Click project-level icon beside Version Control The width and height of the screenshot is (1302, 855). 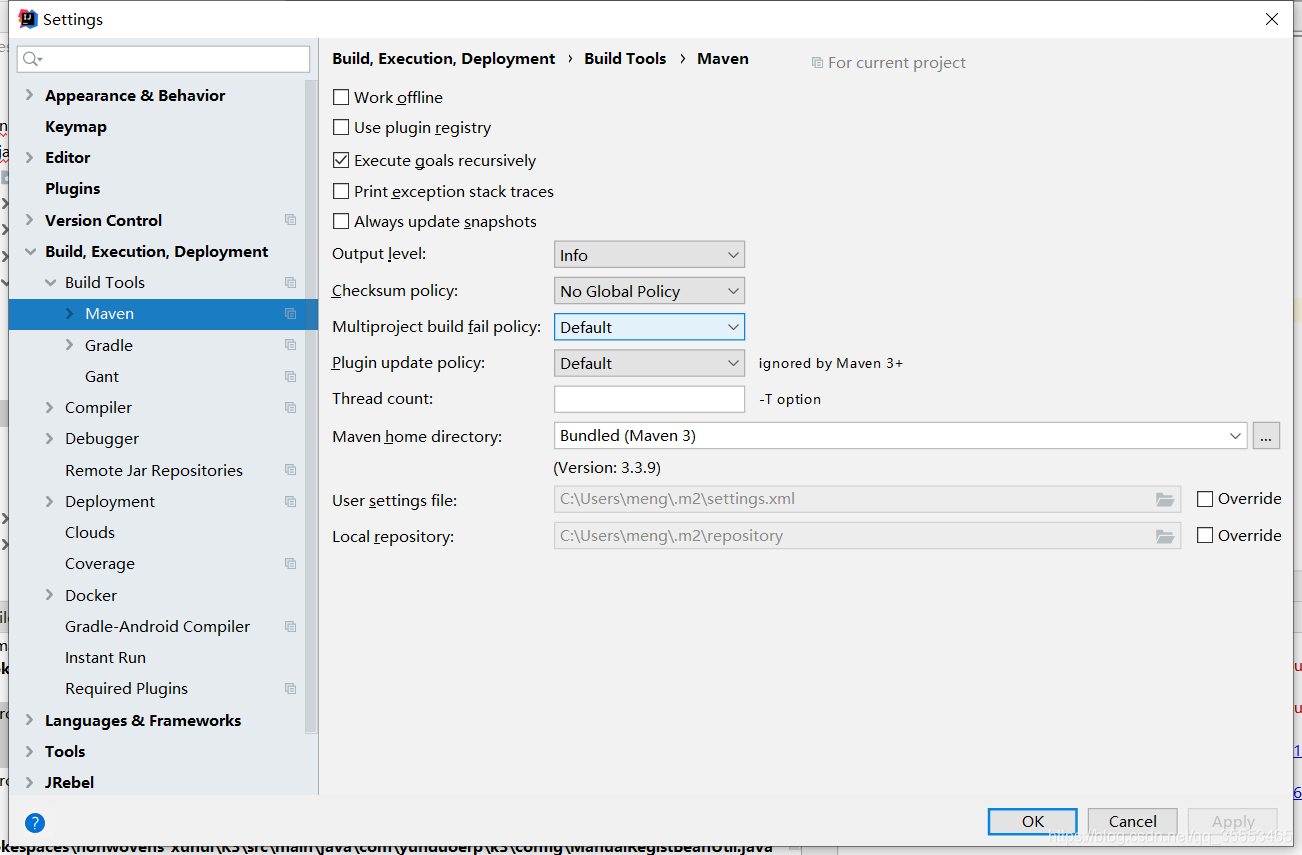290,220
